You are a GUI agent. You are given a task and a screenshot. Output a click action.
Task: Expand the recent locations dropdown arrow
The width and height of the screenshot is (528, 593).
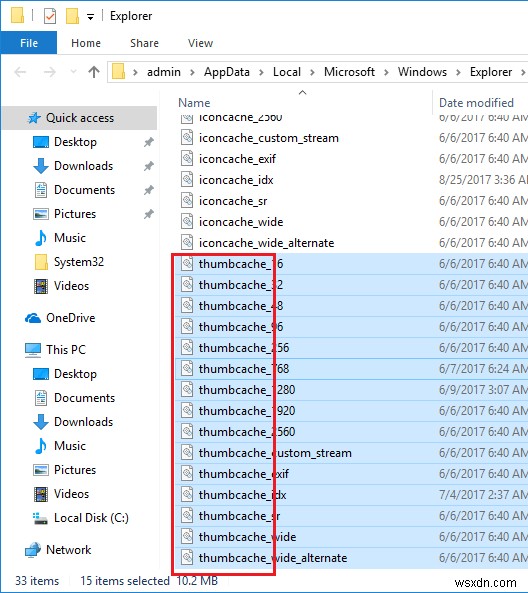point(73,71)
